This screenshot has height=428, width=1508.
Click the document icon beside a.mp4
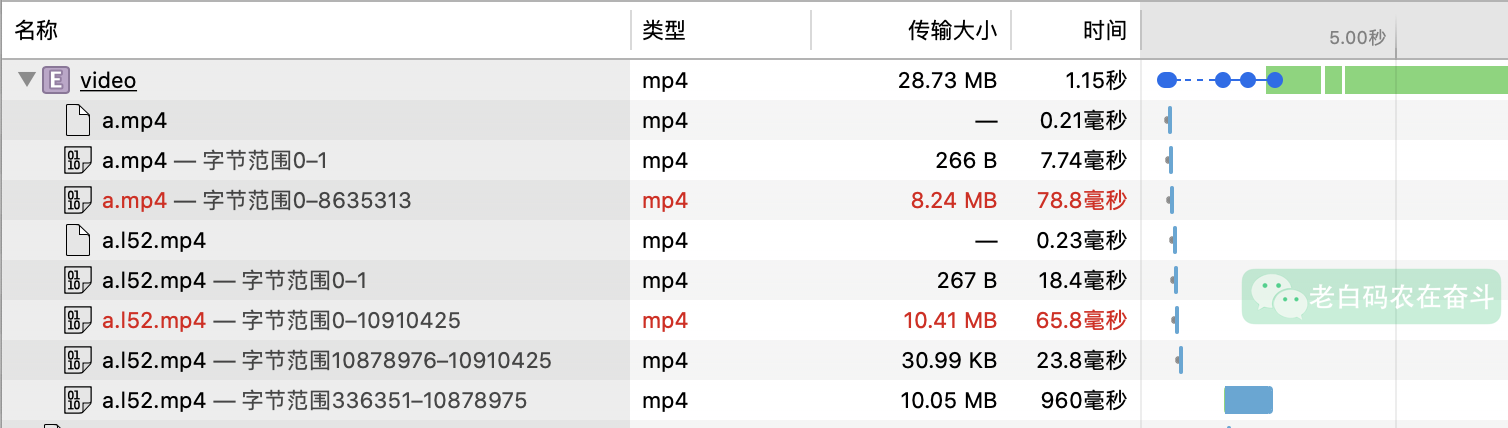coord(78,121)
